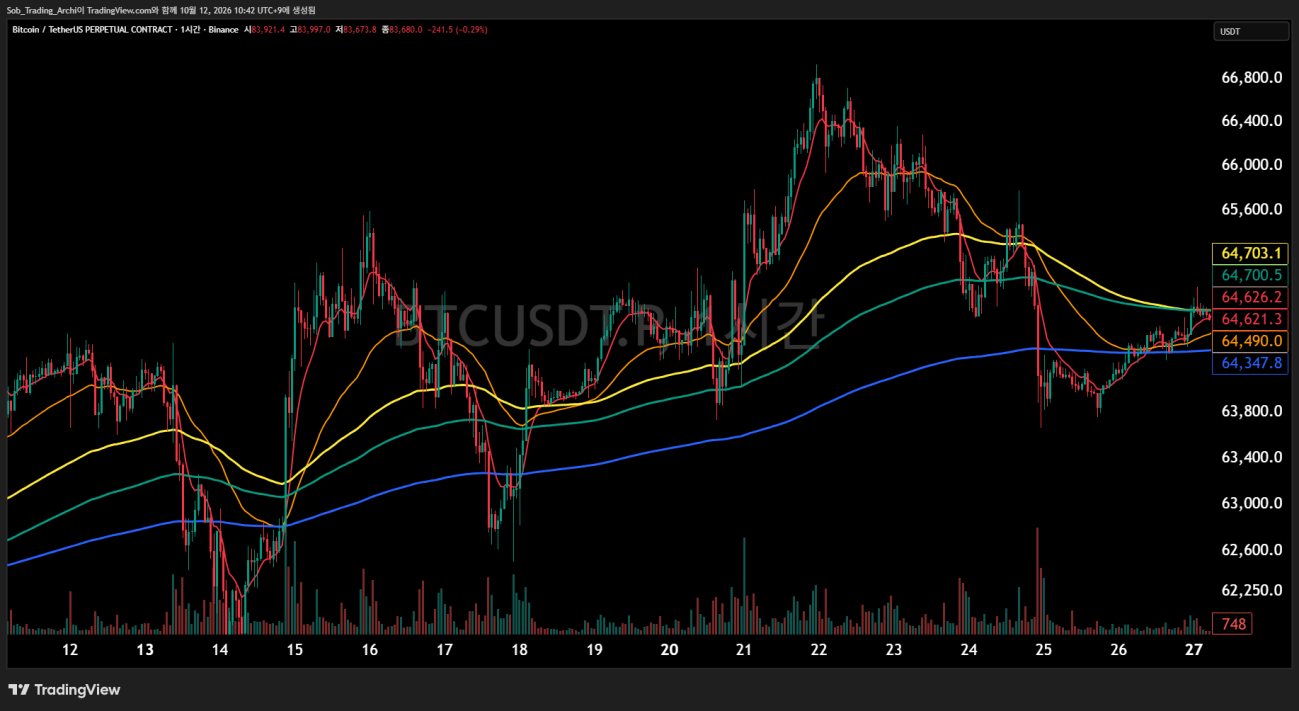Click date 18 on the time axis

pyautogui.click(x=519, y=650)
